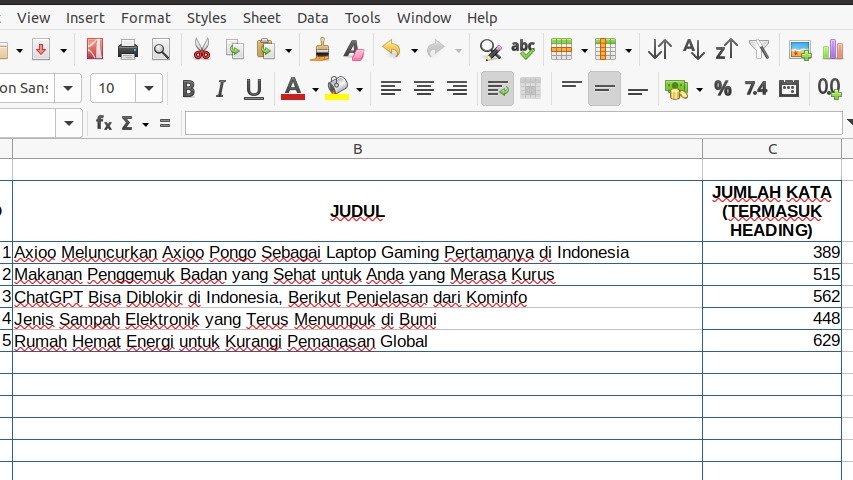The image size is (853, 480).
Task: Expand the Font Name dropdown arrow
Action: coord(68,88)
